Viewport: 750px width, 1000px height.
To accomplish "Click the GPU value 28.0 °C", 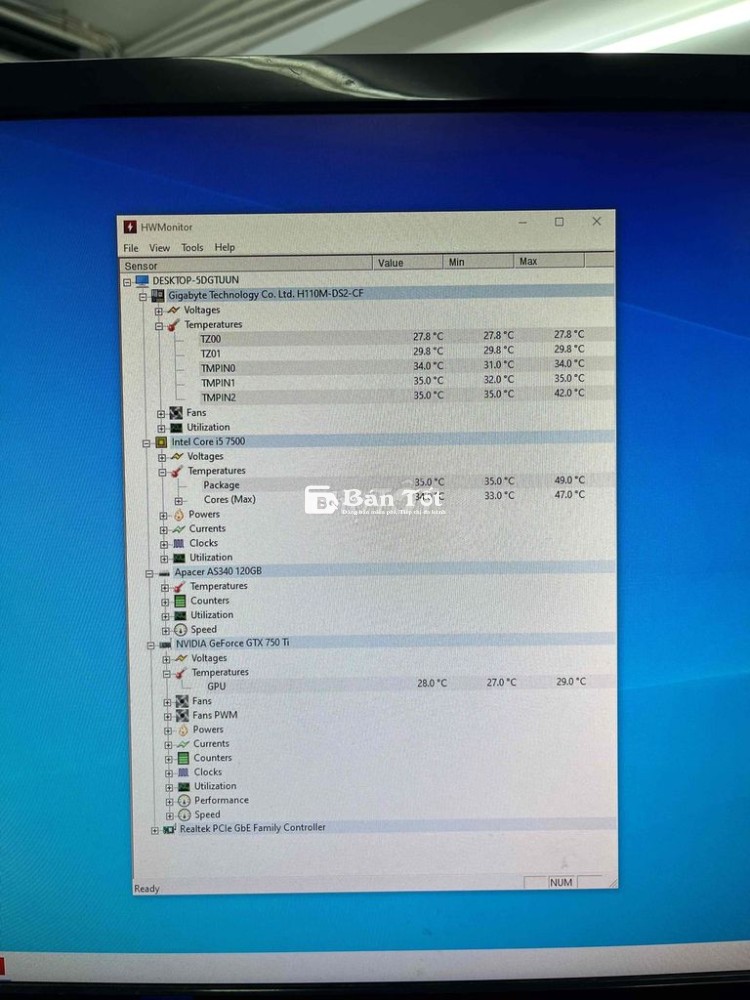I will click(432, 683).
